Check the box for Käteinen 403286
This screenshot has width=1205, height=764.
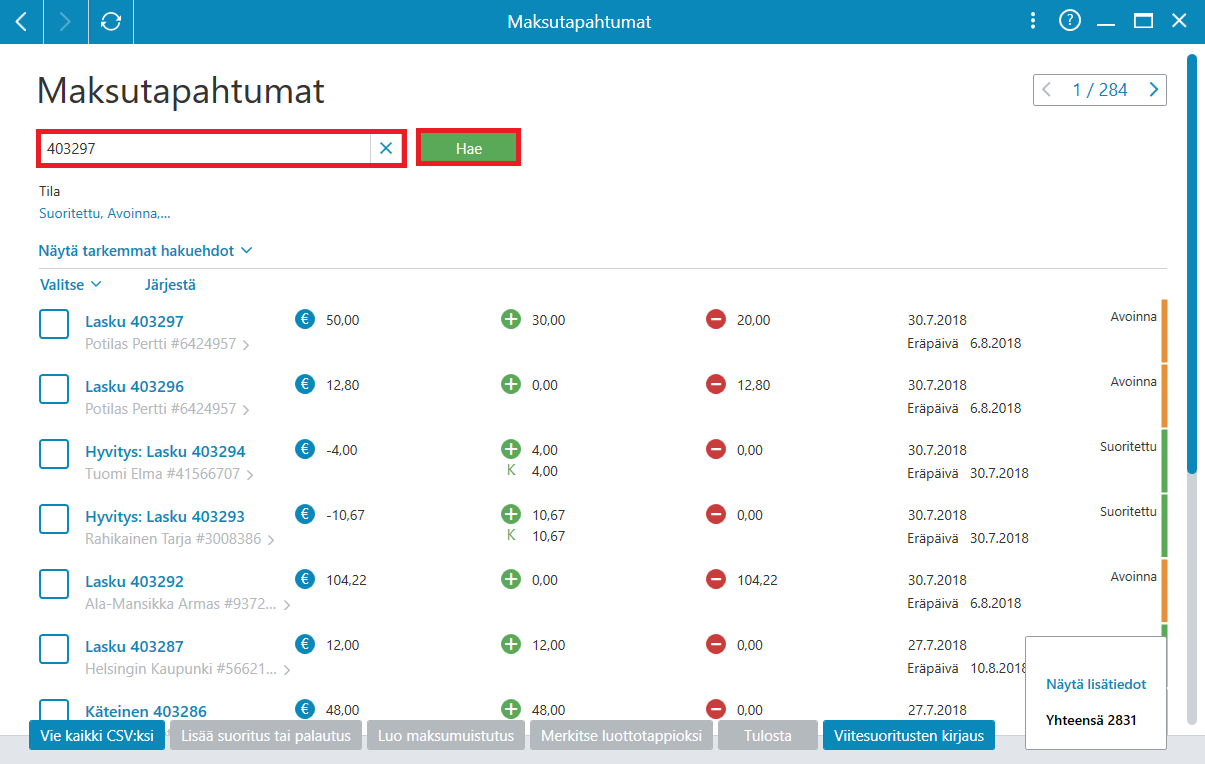pyautogui.click(x=54, y=708)
